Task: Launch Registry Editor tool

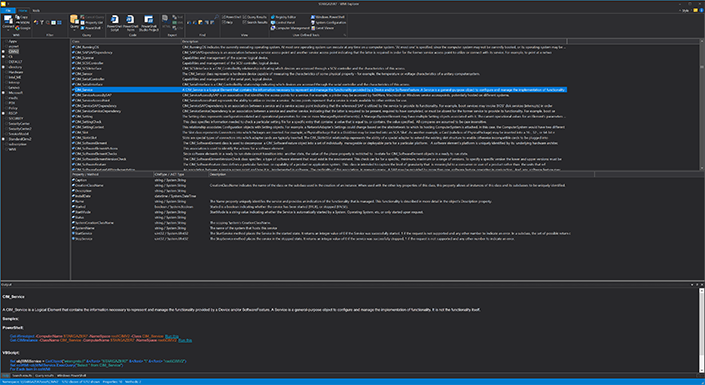Action: [283, 17]
